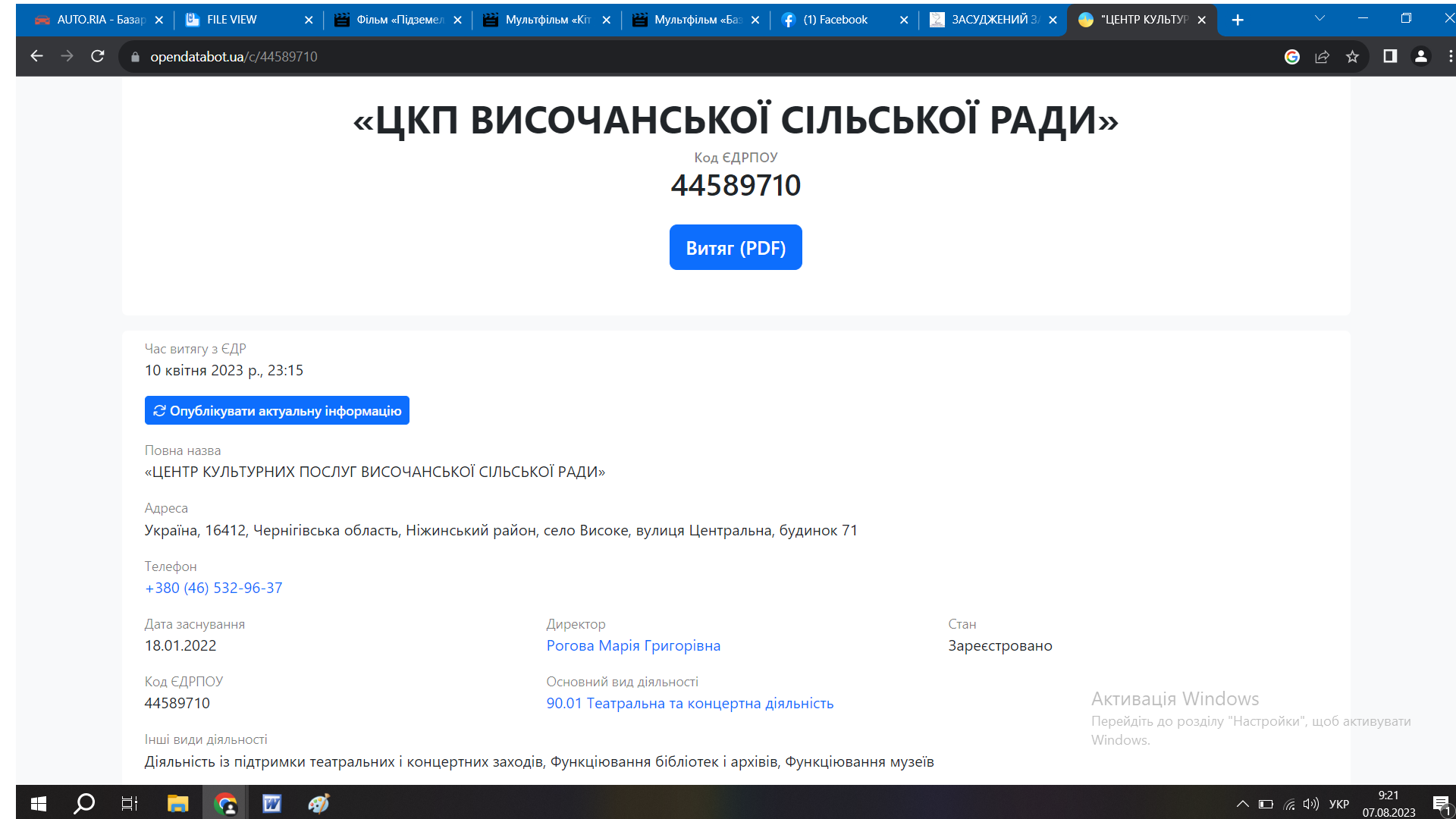This screenshot has width=1456, height=819.
Task: Open 90.01 Театральна та концертна діяльність link
Action: tap(690, 703)
